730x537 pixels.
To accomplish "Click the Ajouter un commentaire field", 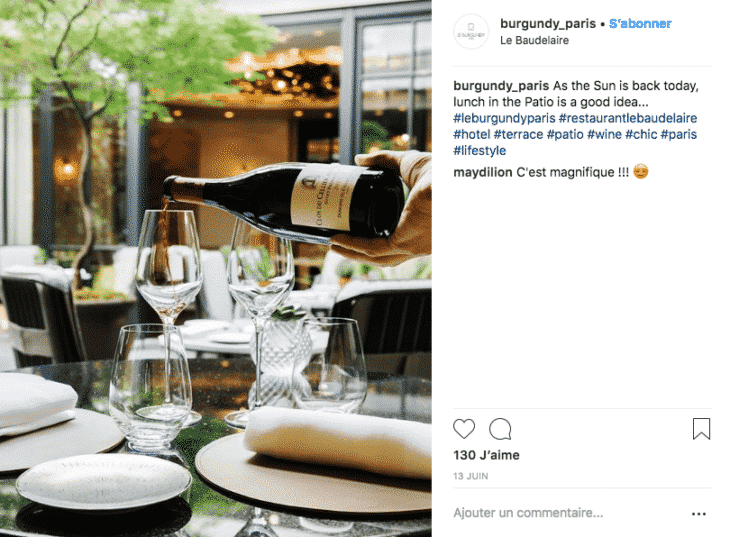I will pos(569,513).
